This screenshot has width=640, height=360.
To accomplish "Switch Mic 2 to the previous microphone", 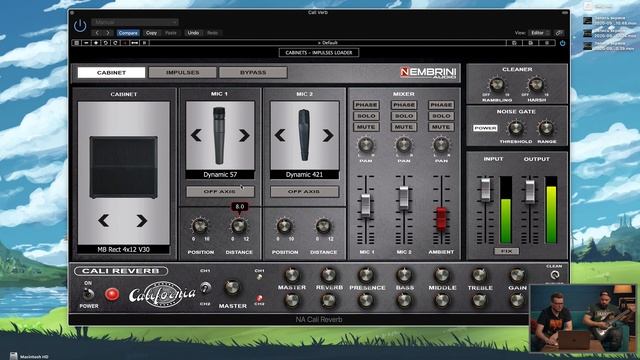I will (x=280, y=135).
